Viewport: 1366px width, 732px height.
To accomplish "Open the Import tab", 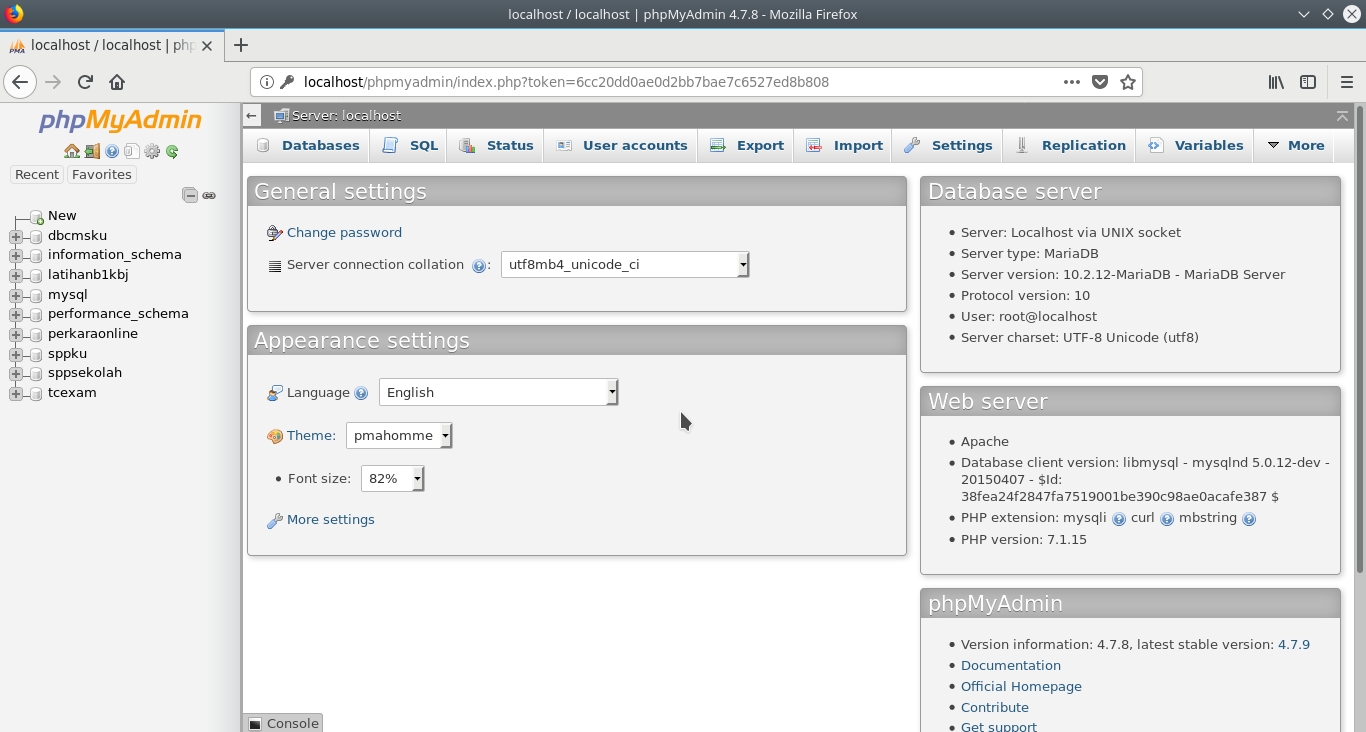I will click(x=845, y=145).
